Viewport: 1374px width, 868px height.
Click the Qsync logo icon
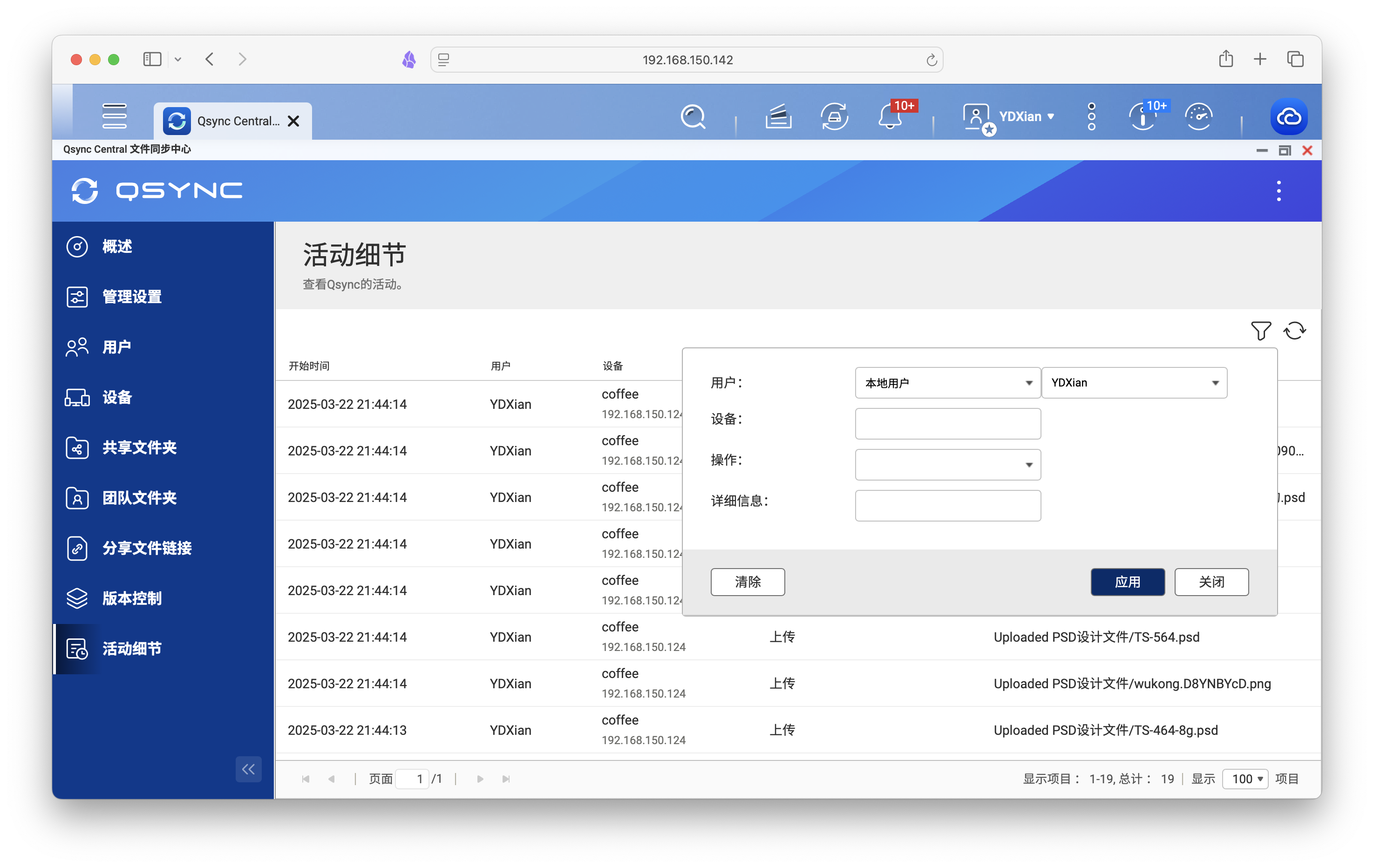tap(84, 190)
